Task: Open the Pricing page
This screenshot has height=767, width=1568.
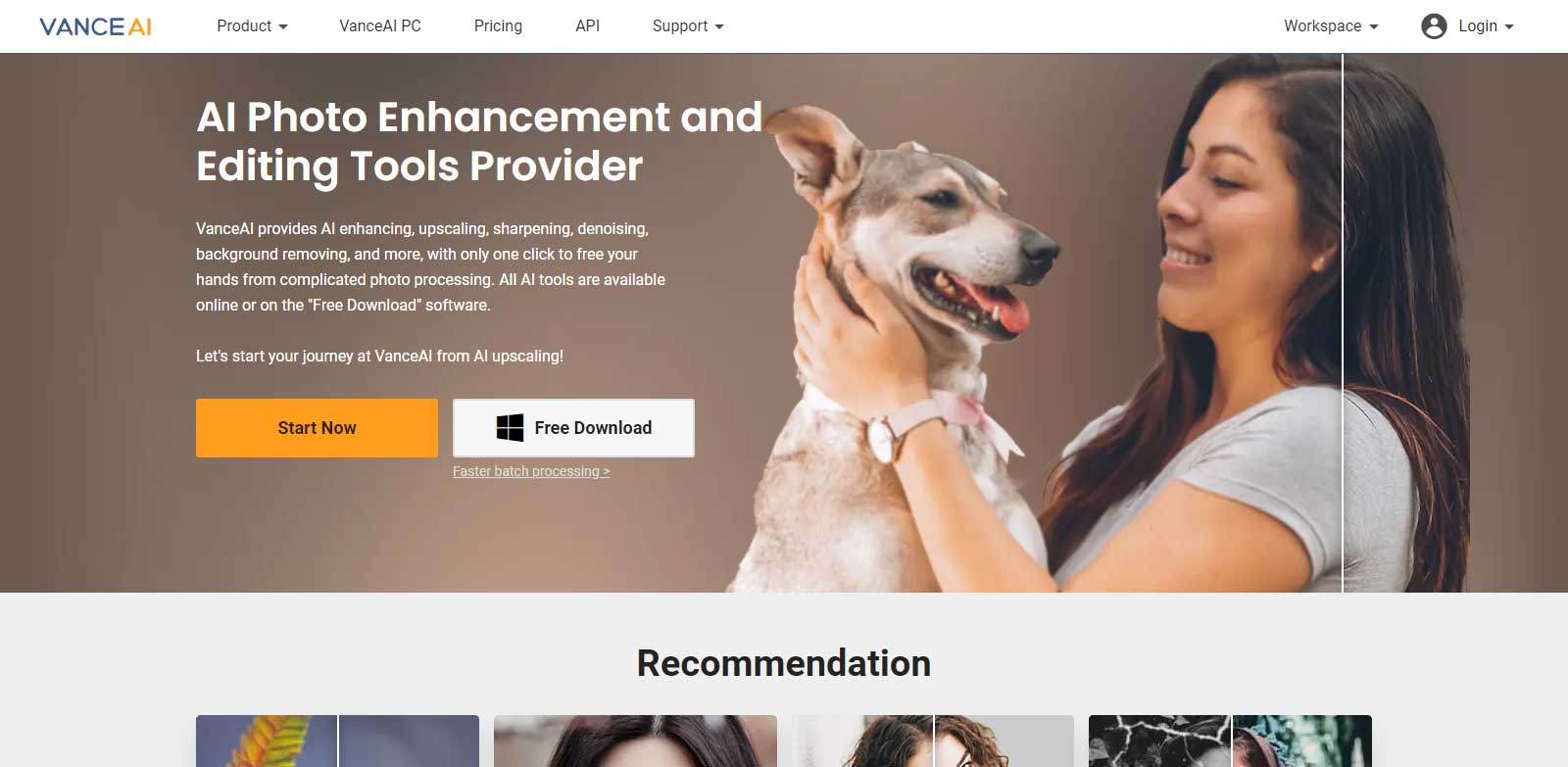Action: click(x=498, y=26)
